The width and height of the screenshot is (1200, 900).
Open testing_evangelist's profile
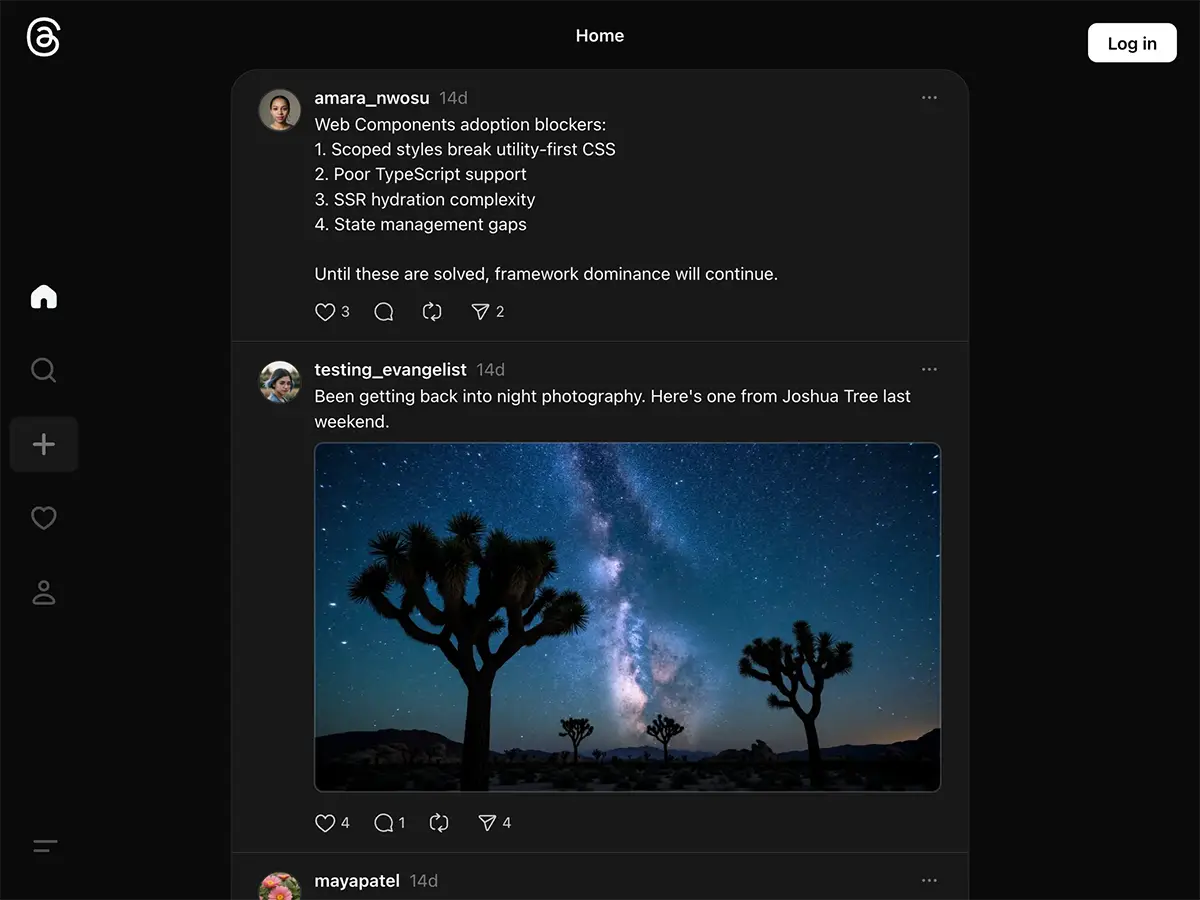coord(390,369)
